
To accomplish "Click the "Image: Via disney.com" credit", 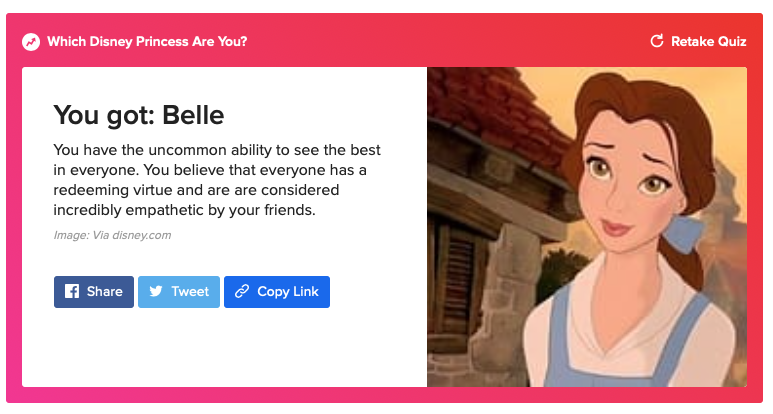I will tap(113, 235).
